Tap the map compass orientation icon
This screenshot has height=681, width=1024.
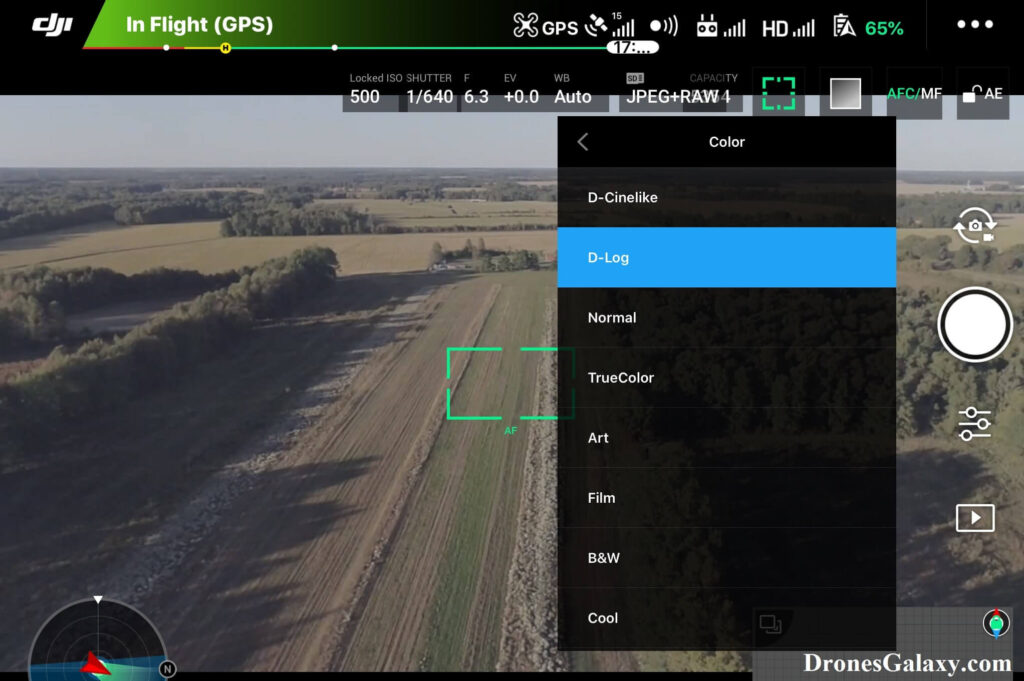click(x=996, y=624)
